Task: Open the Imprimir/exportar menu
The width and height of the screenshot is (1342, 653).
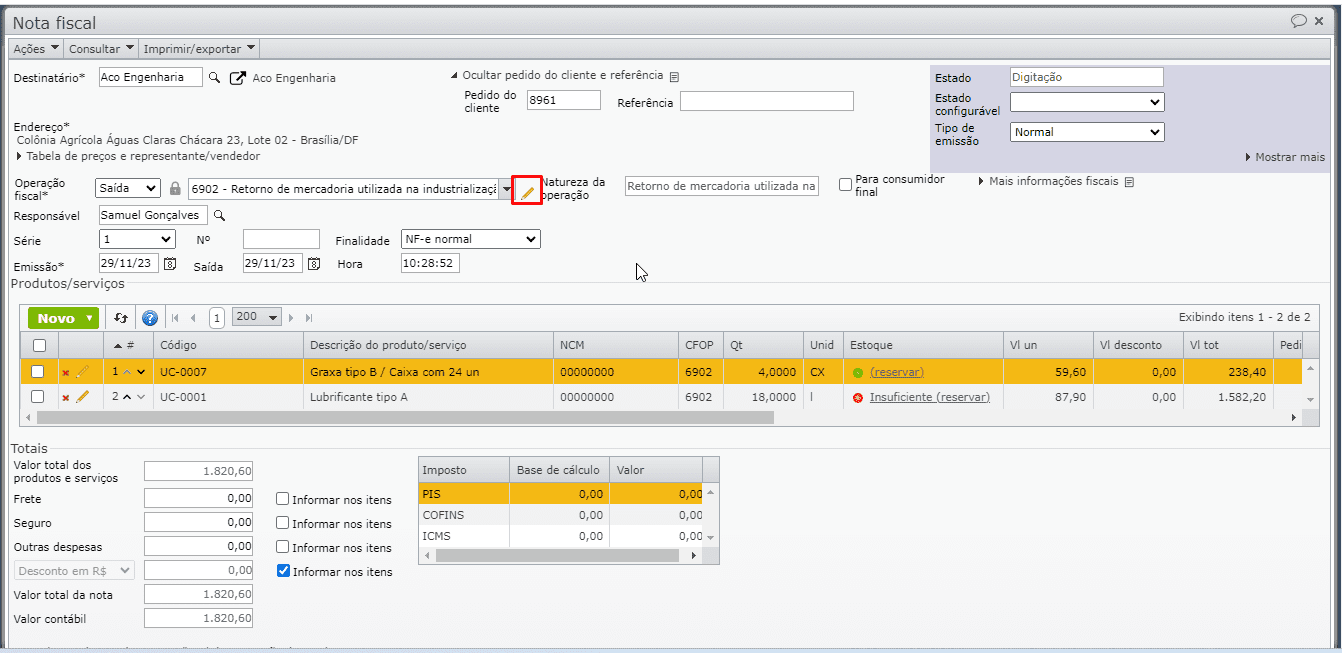Action: (x=200, y=48)
